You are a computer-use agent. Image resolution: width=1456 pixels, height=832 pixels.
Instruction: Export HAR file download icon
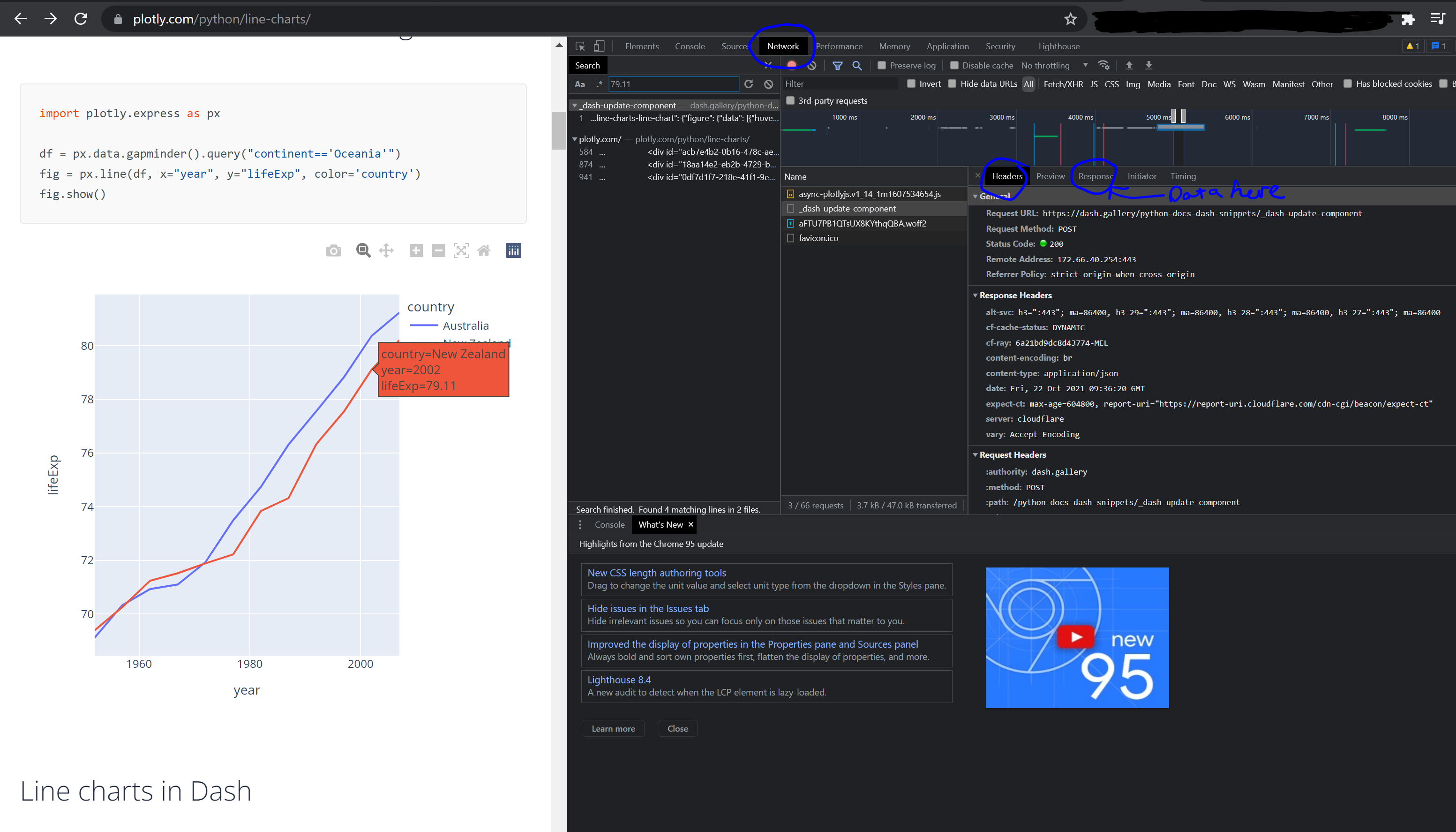tap(1149, 65)
